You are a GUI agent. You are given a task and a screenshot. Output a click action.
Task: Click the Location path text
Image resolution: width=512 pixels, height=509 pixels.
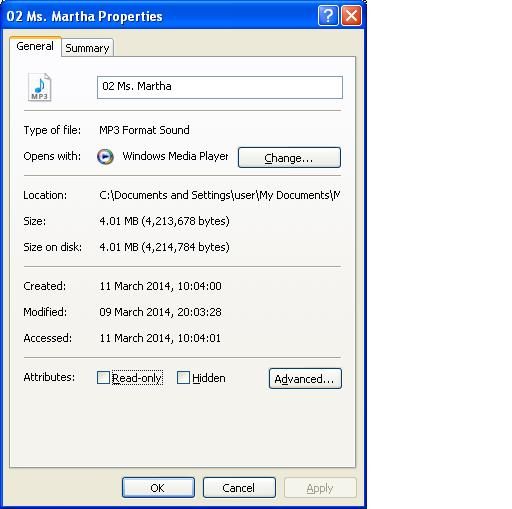[220, 195]
